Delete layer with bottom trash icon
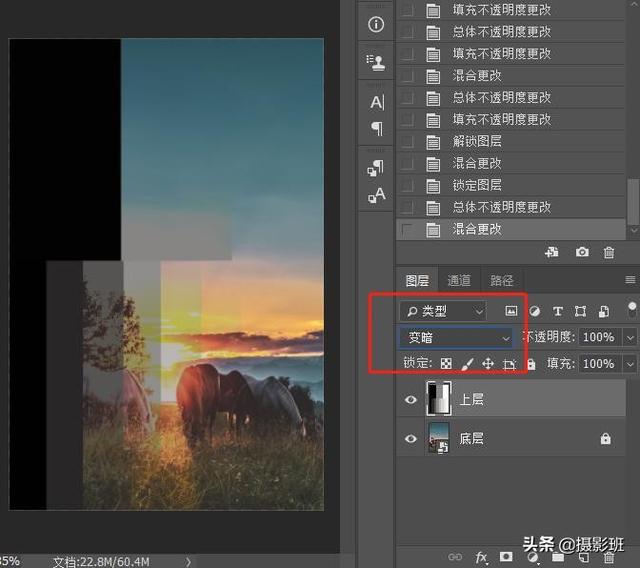The width and height of the screenshot is (640, 568). tap(609, 559)
